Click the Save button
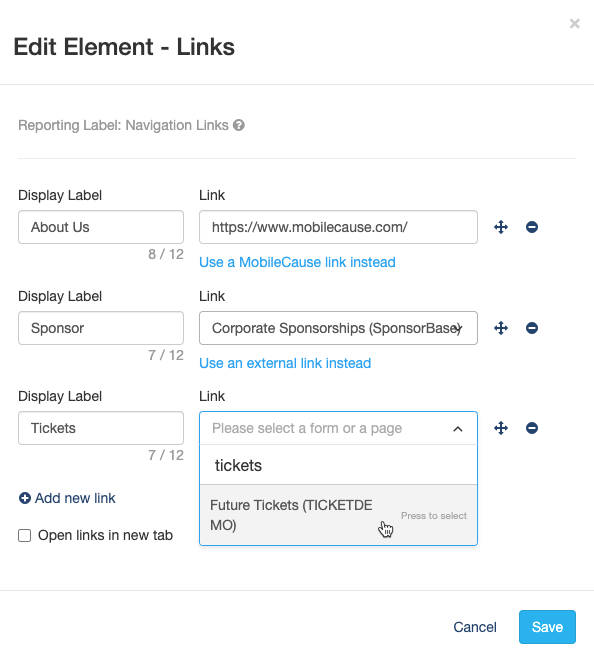594x662 pixels. 547,627
